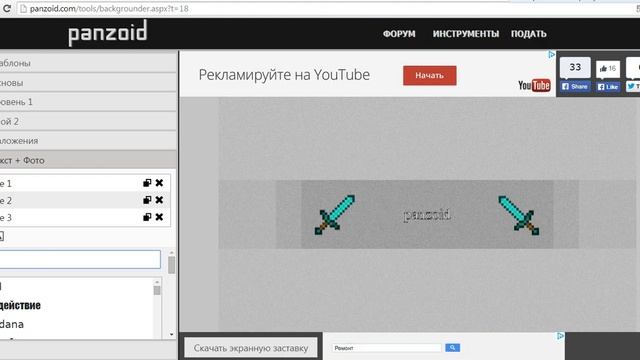The height and width of the screenshot is (360, 640).
Task: Expand the sidebar section ending in 'овень 1'
Action: click(x=88, y=102)
